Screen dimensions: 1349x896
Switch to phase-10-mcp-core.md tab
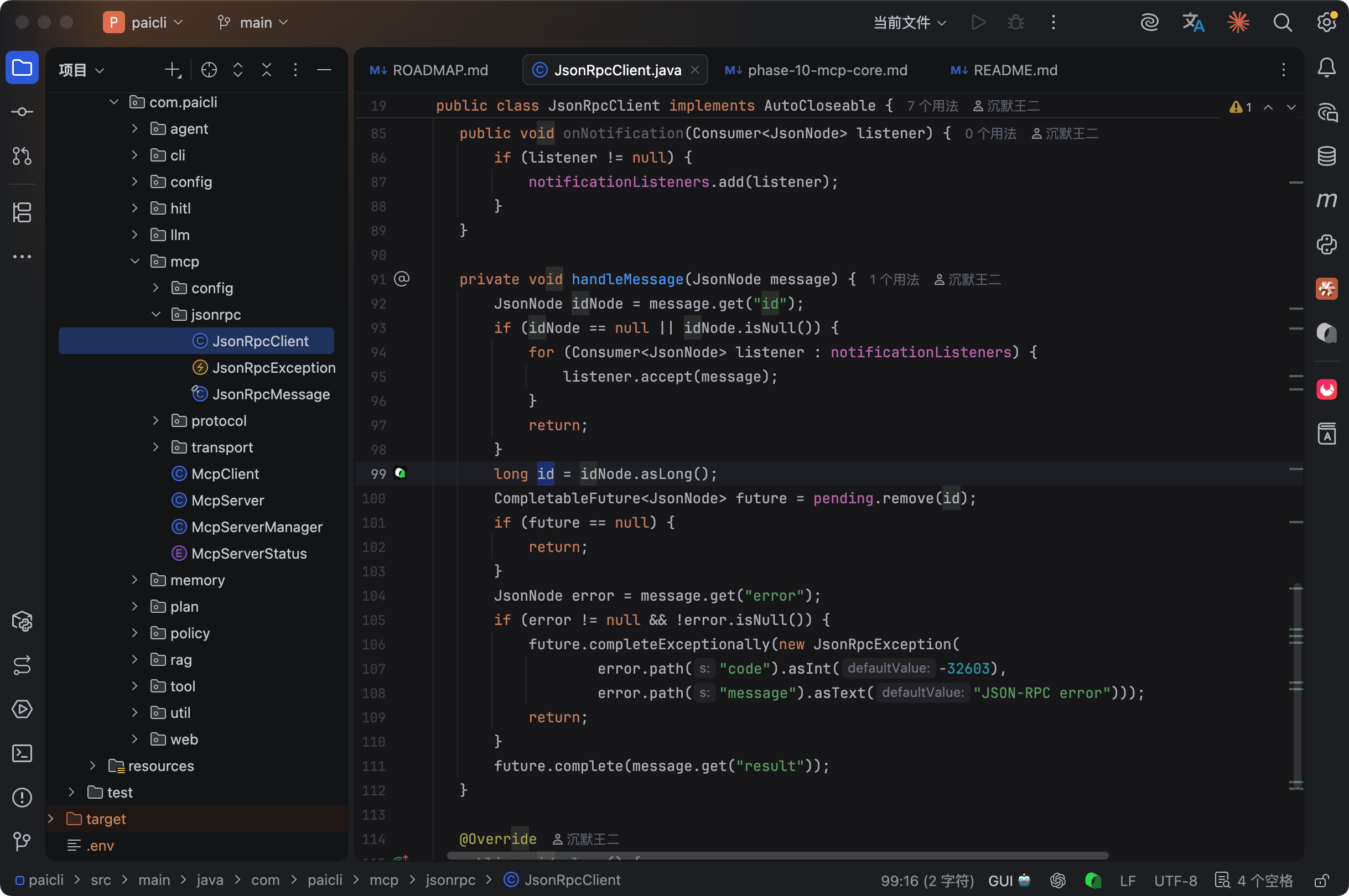tap(816, 70)
